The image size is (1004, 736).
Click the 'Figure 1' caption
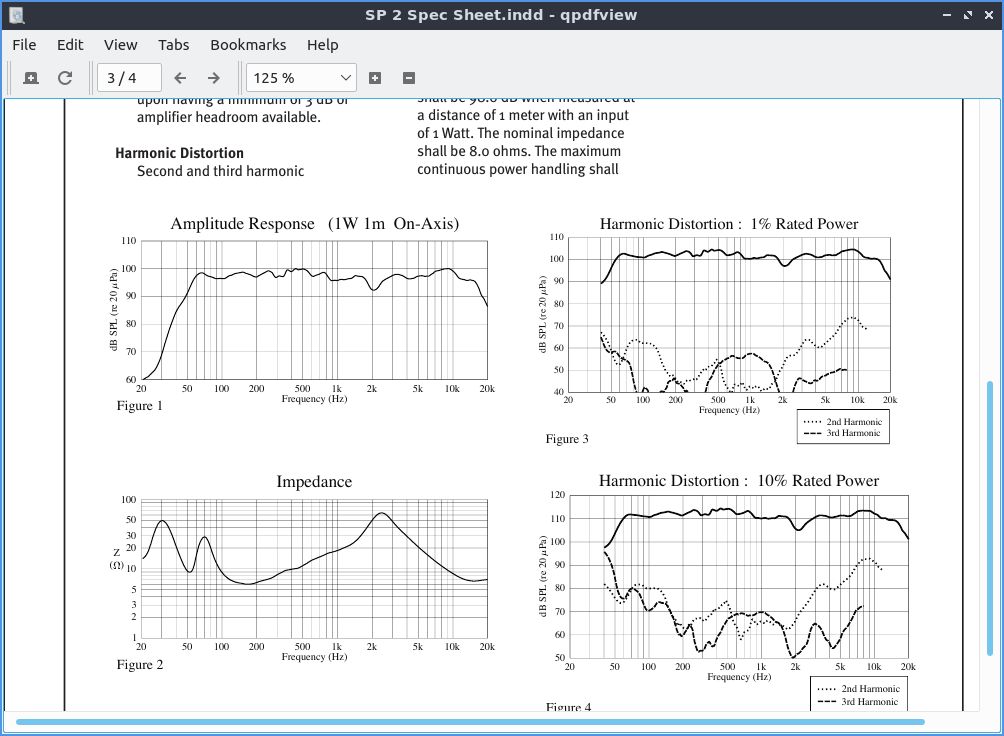(140, 406)
